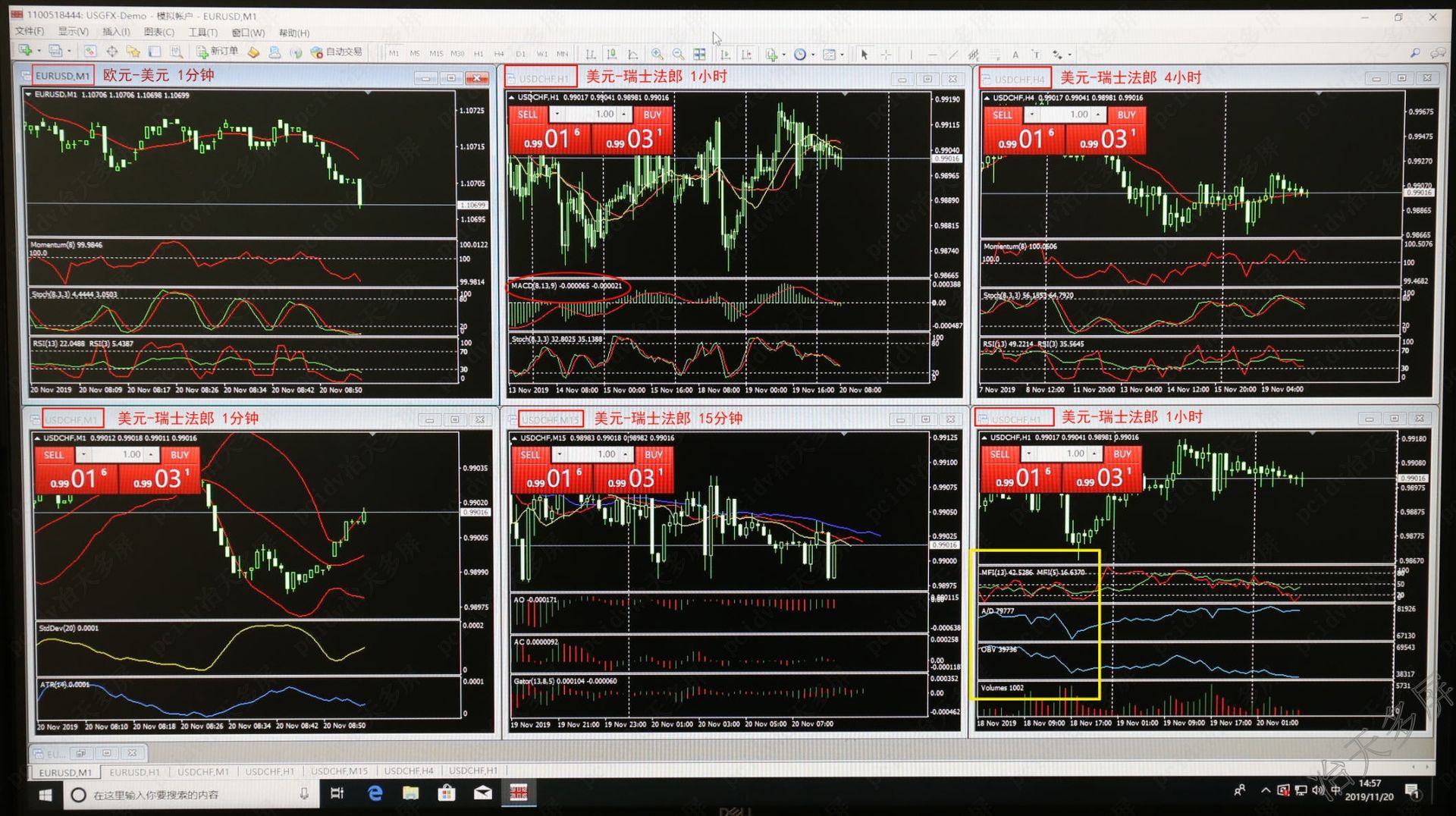Select the crosshair tool in the toolbar

[x=886, y=55]
